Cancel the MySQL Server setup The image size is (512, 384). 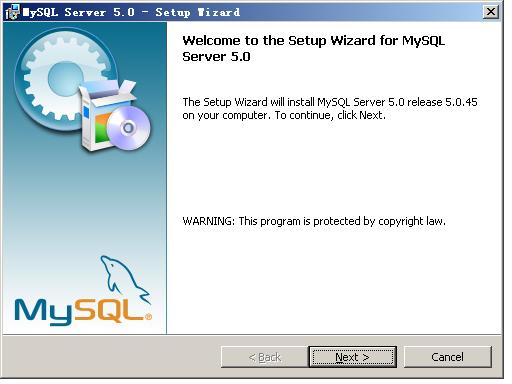tap(447, 357)
